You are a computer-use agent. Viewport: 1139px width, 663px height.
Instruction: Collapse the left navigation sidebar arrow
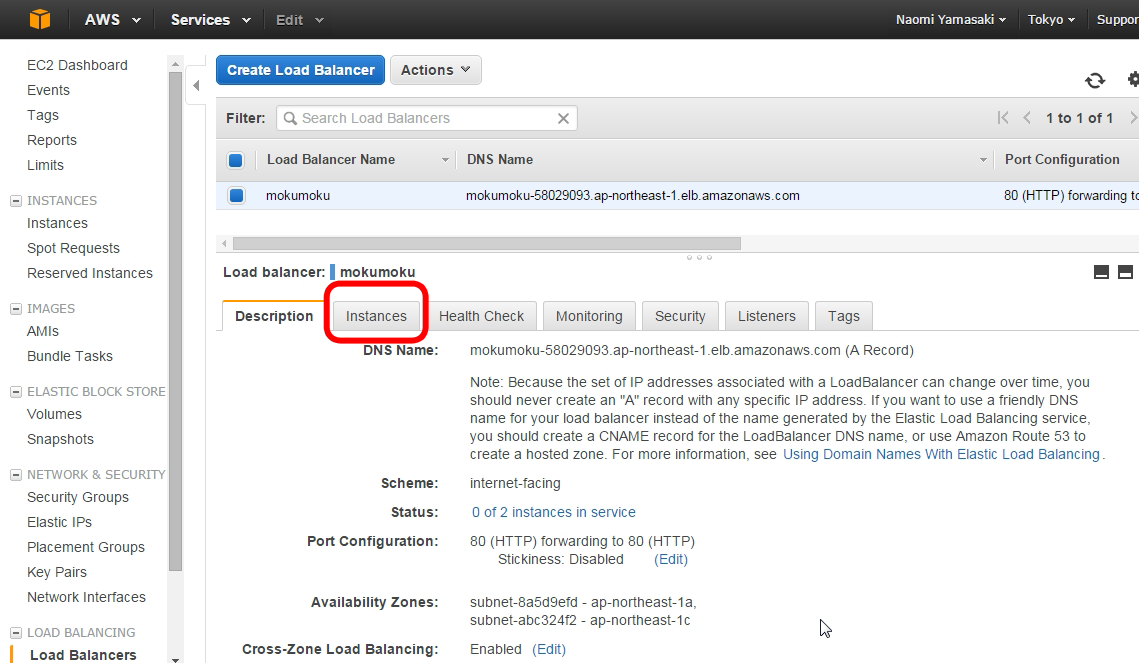point(196,86)
